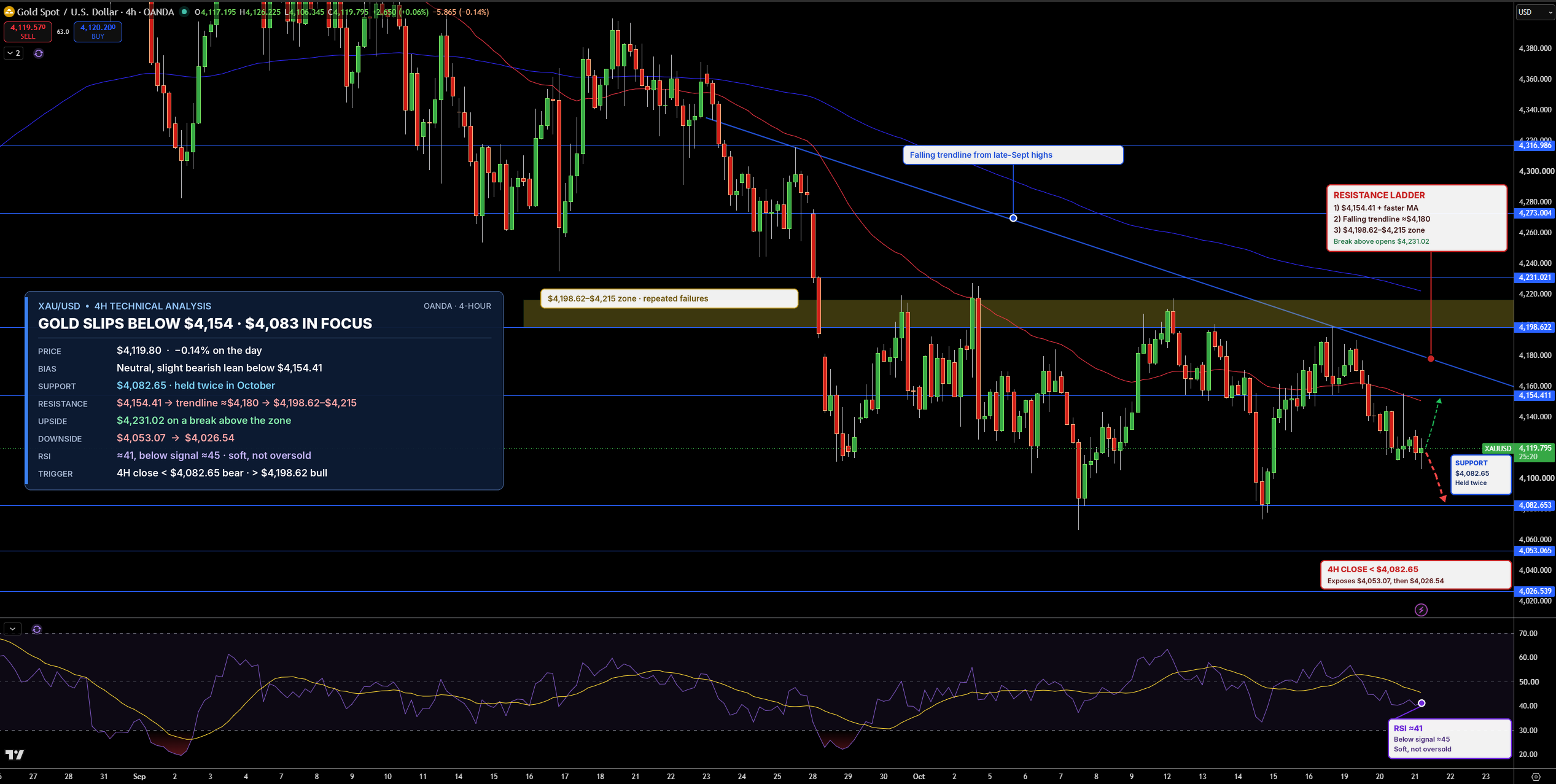
Task: Select the 4,026.539 price line label
Action: point(1535,591)
